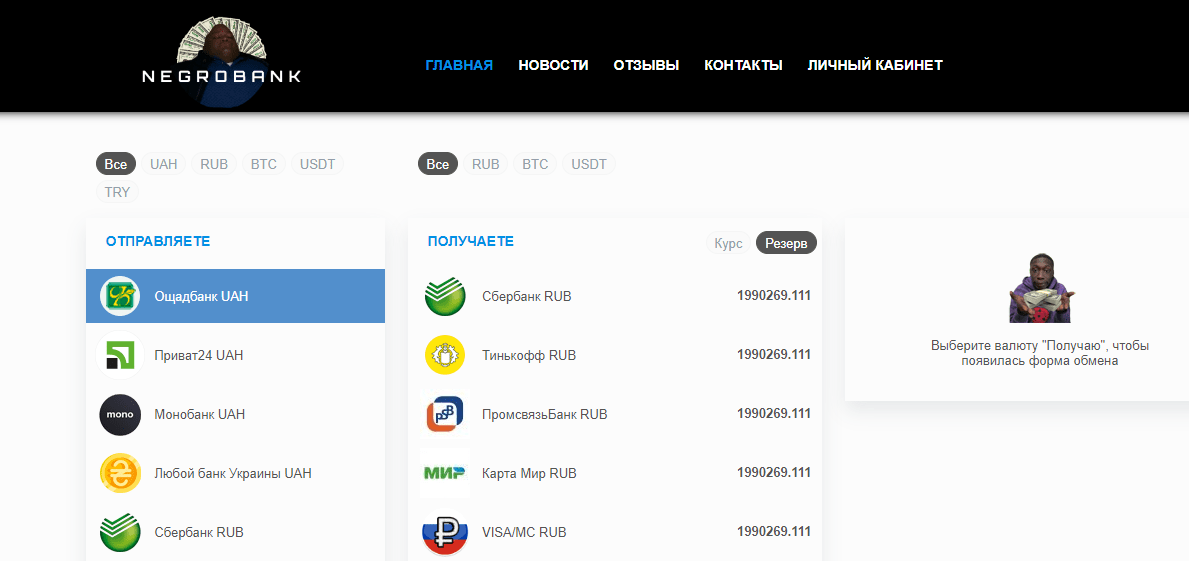Choose Сбербанк RUB to receive

615,296
